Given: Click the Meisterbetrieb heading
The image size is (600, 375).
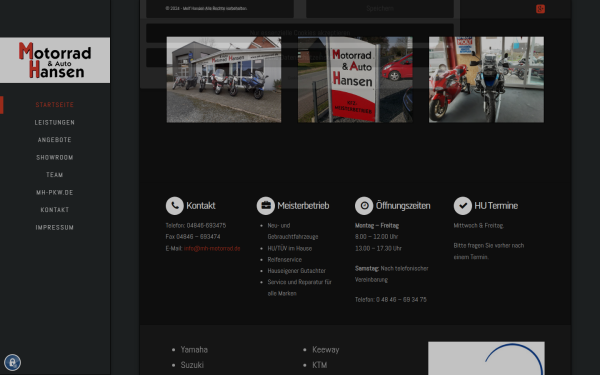Looking at the screenshot, I should (303, 205).
